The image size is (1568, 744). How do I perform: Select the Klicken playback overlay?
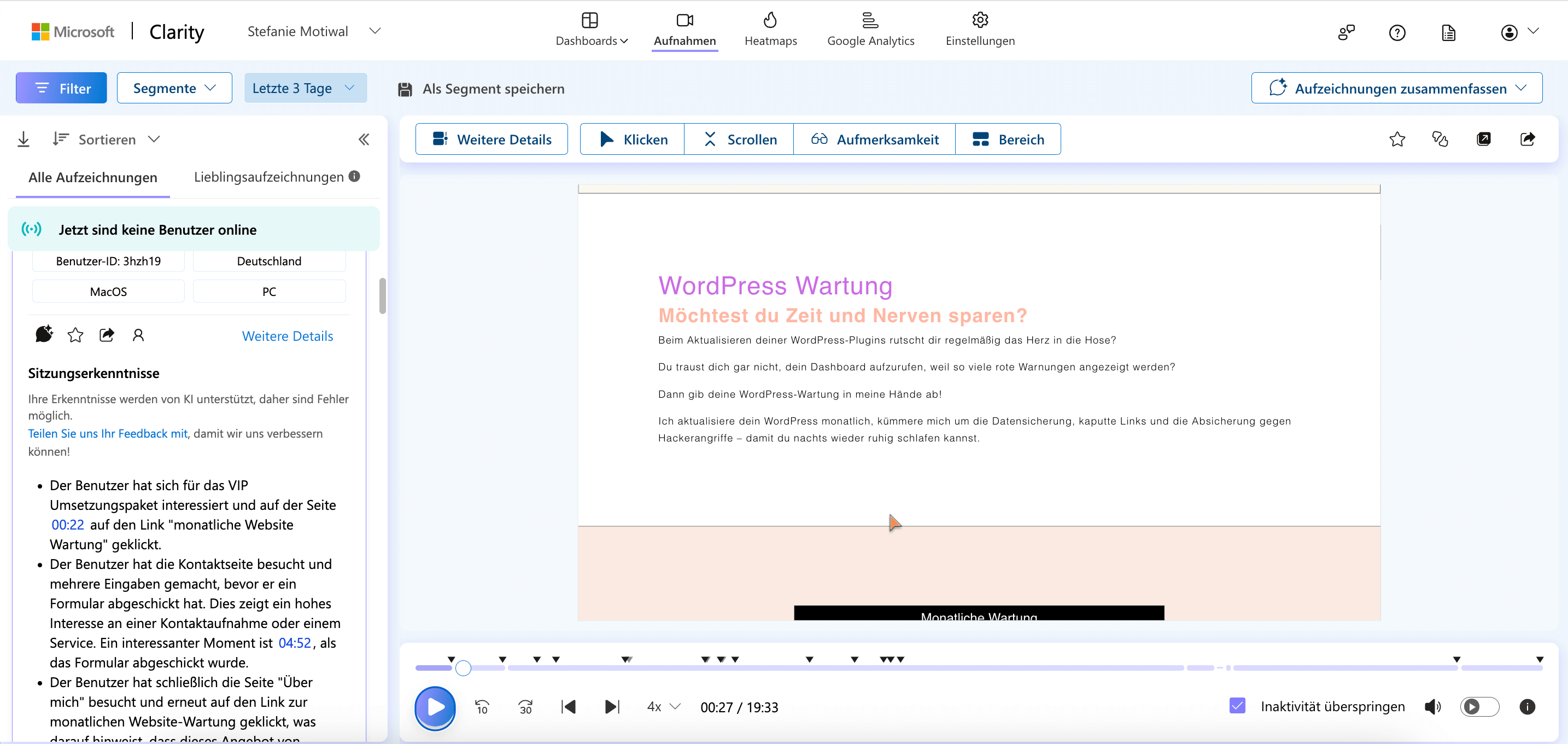[x=631, y=139]
